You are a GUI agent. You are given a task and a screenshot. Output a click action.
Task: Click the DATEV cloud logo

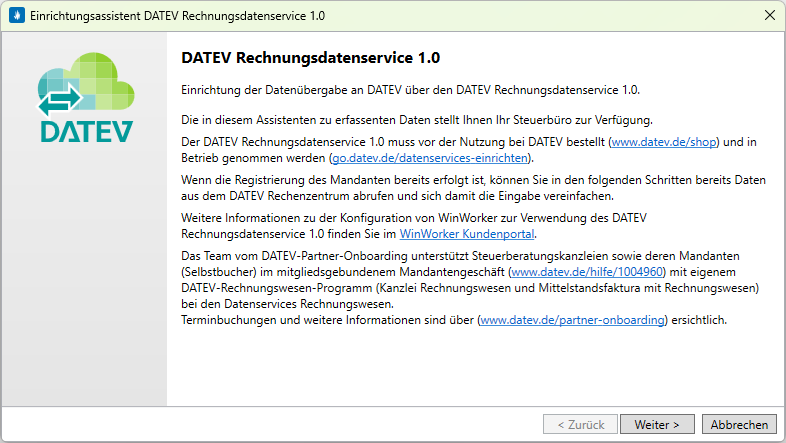(x=86, y=98)
